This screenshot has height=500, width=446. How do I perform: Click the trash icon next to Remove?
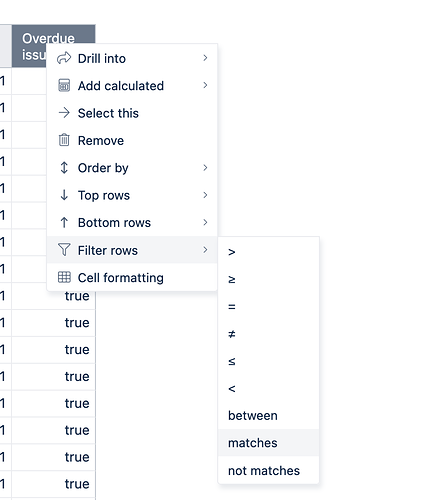pyautogui.click(x=64, y=140)
